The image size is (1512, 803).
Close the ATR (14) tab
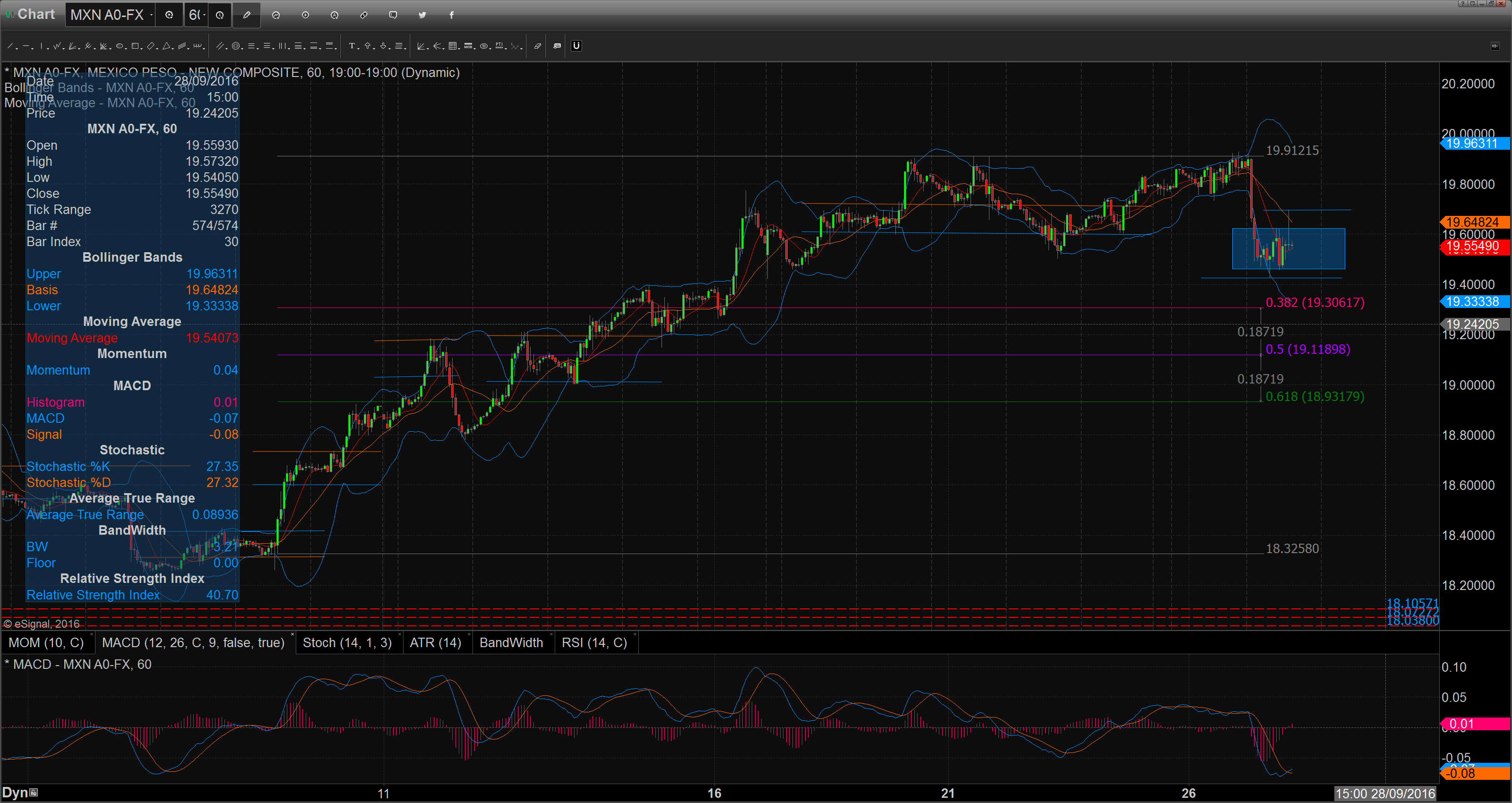pos(468,634)
